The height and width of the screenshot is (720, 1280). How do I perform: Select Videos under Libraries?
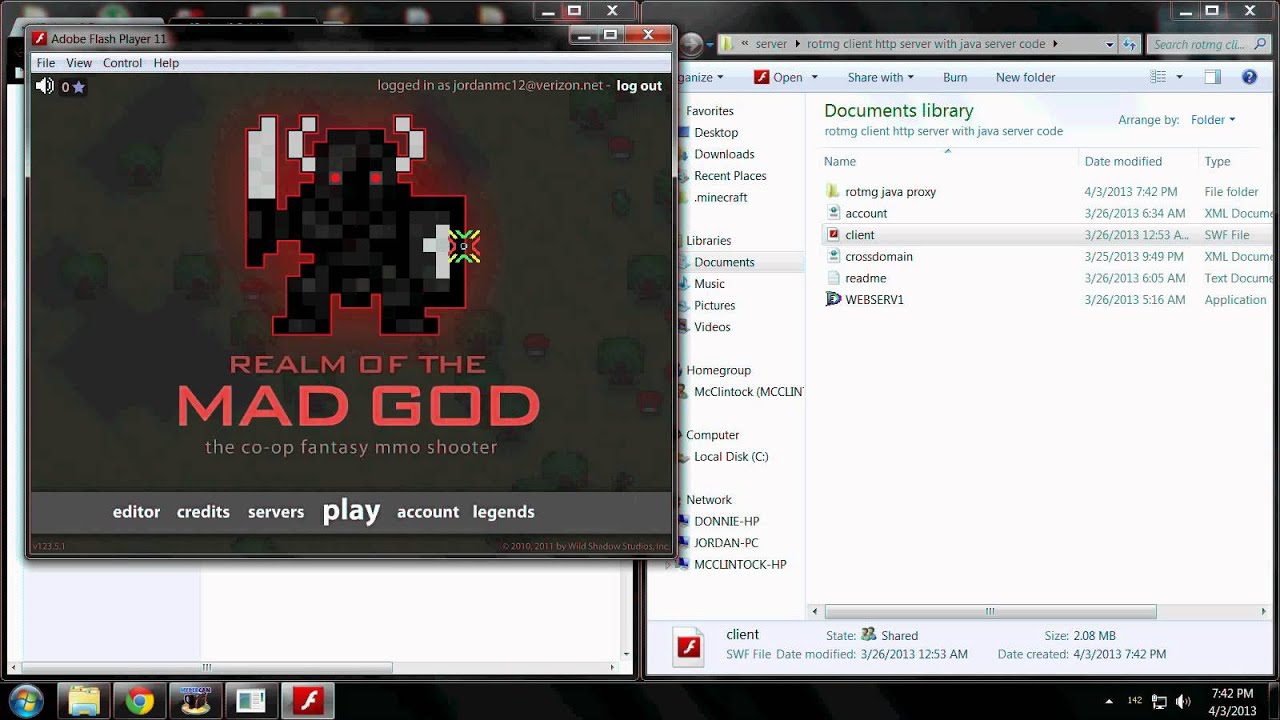(x=712, y=327)
